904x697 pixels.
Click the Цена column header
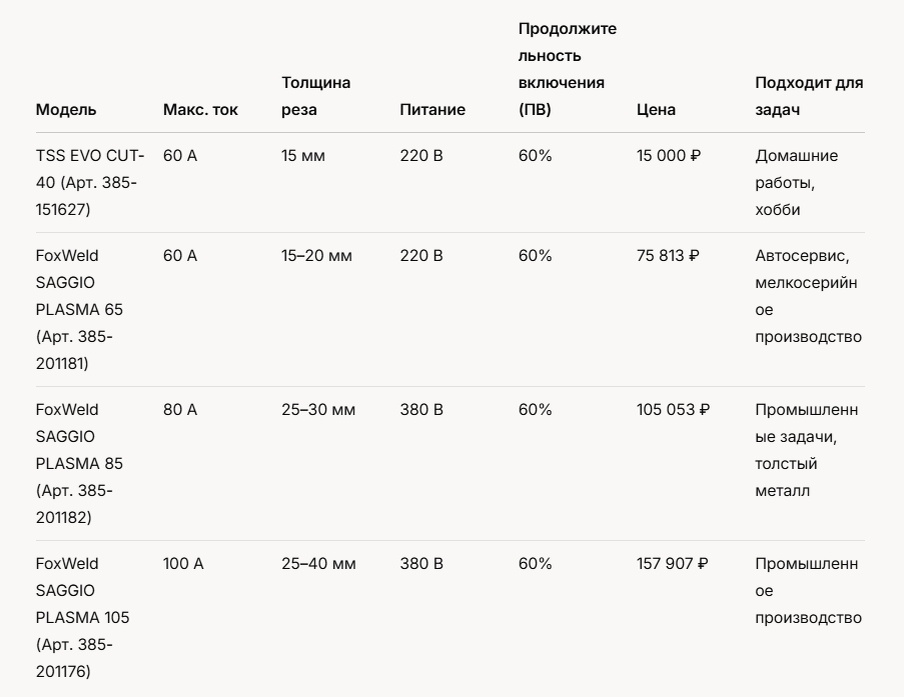656,110
